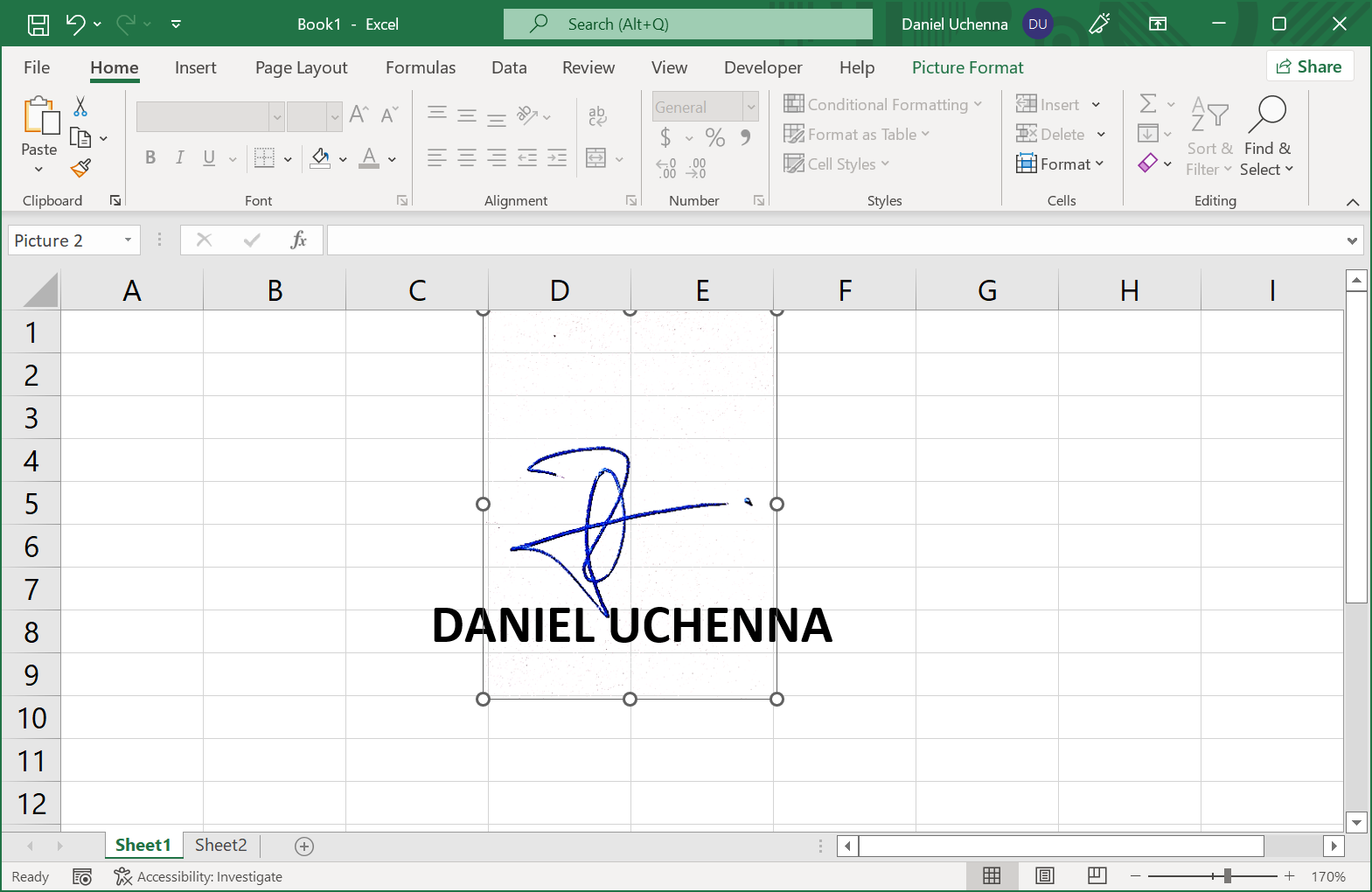The image size is (1372, 892).
Task: Open the Format dropdown in Cells group
Action: pos(1060,164)
